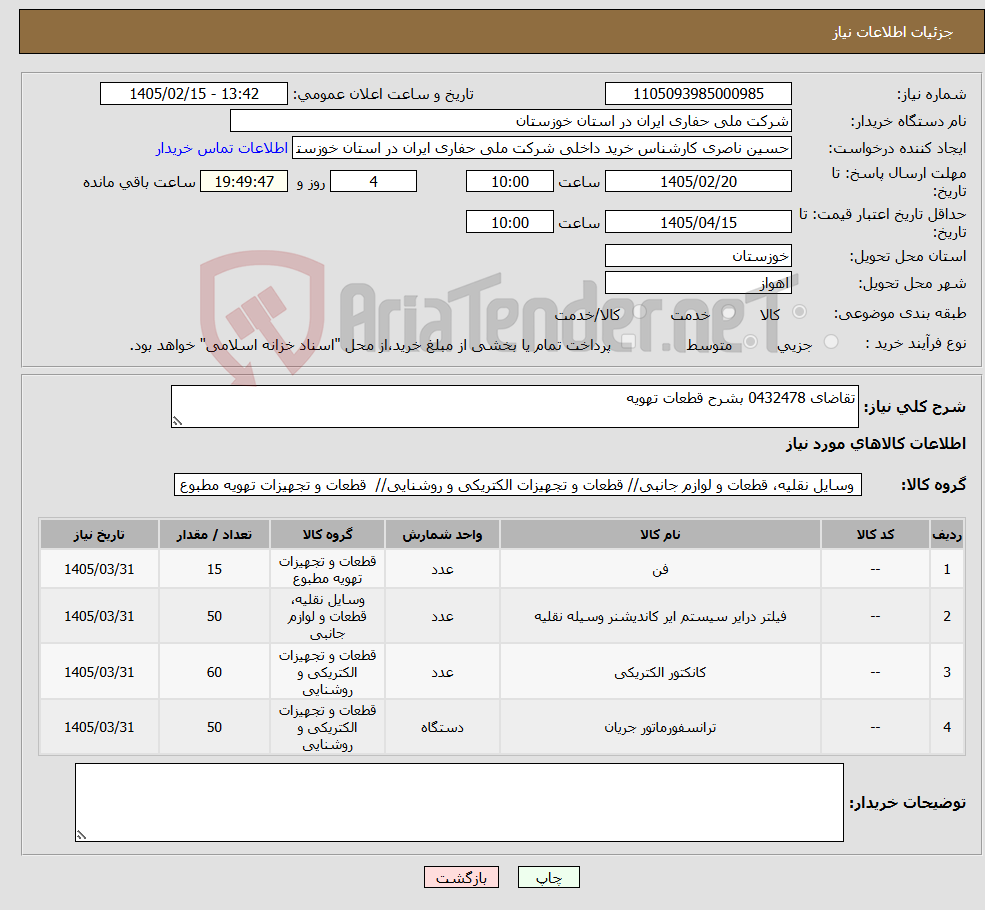985x910 pixels.
Task: Click the ردیف column header
Action: pos(947,534)
